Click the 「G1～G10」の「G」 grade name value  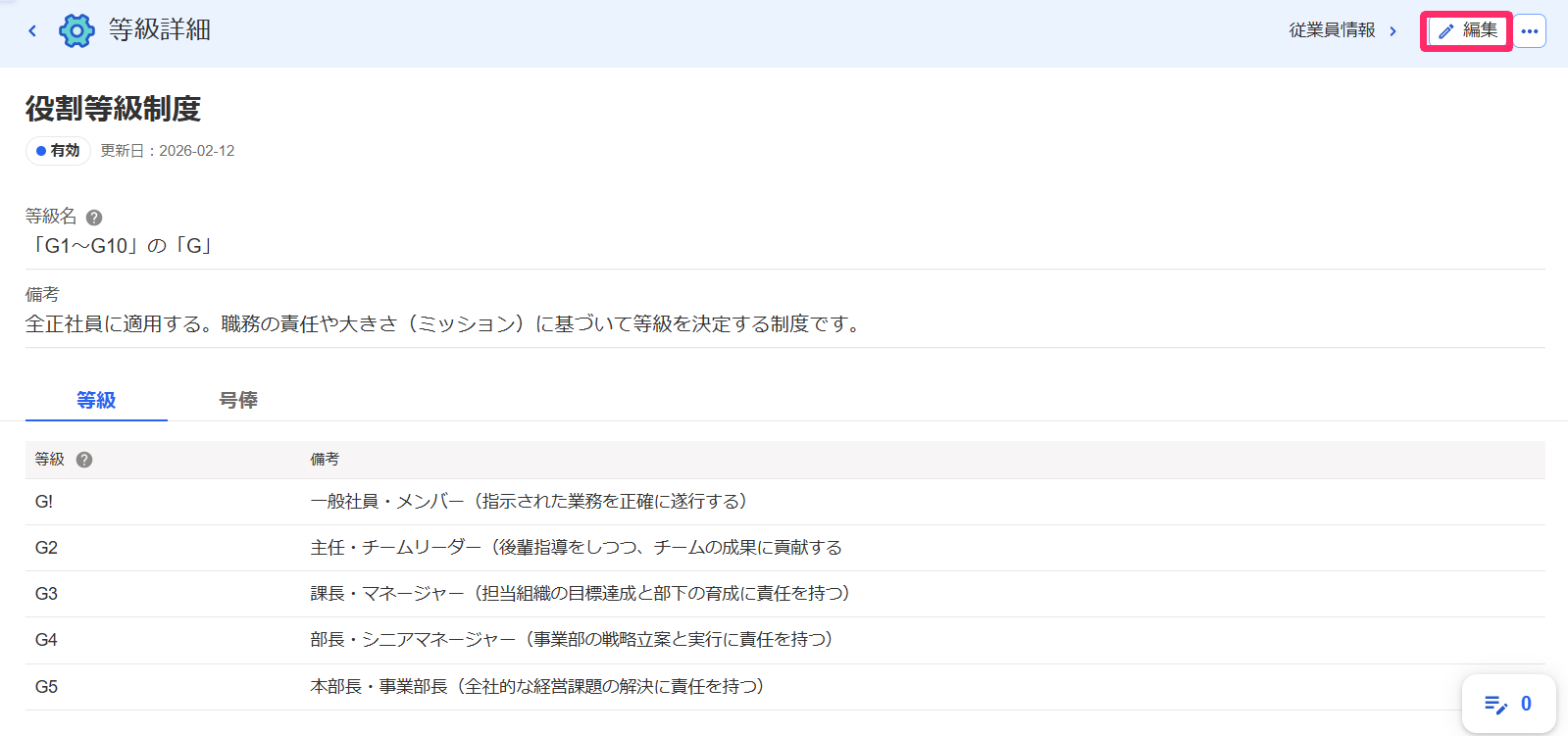point(122,246)
